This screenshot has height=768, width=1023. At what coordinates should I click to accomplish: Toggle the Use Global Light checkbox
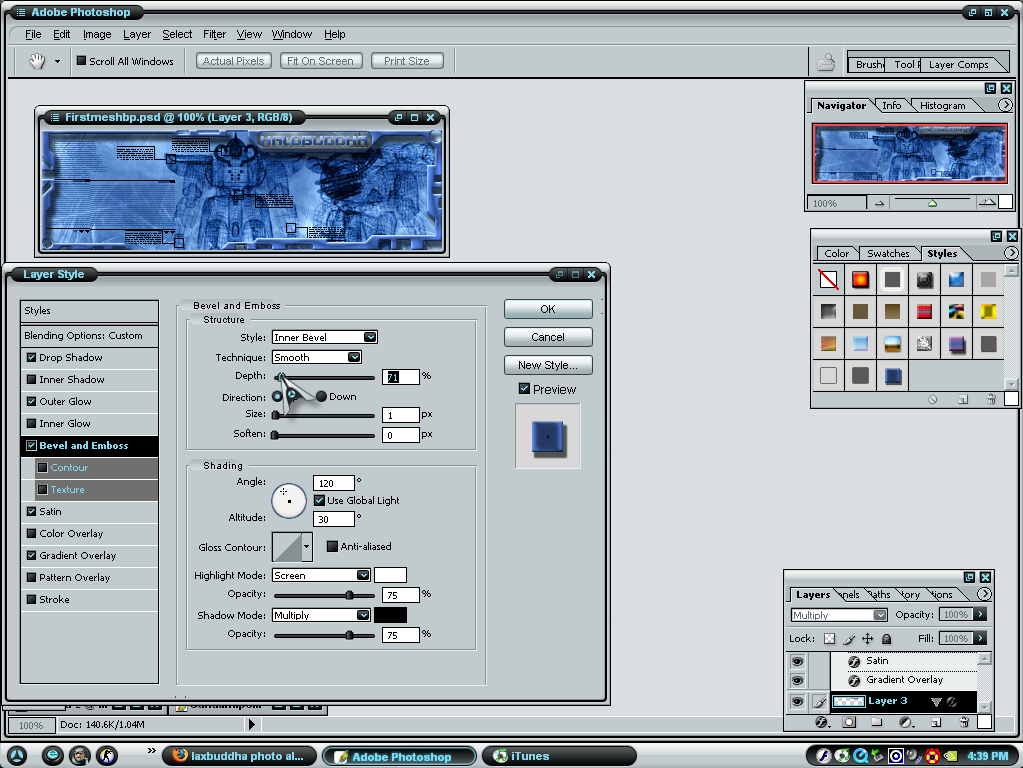320,500
